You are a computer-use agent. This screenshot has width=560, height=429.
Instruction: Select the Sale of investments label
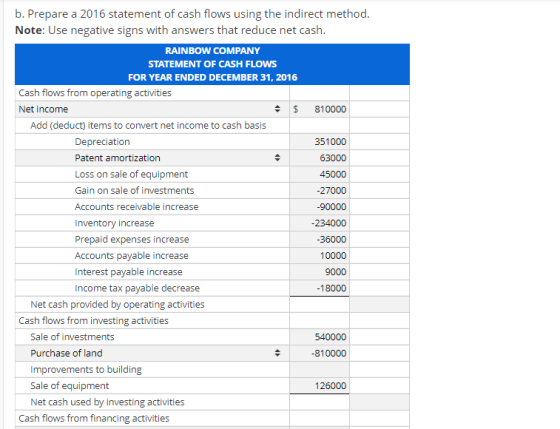click(72, 337)
